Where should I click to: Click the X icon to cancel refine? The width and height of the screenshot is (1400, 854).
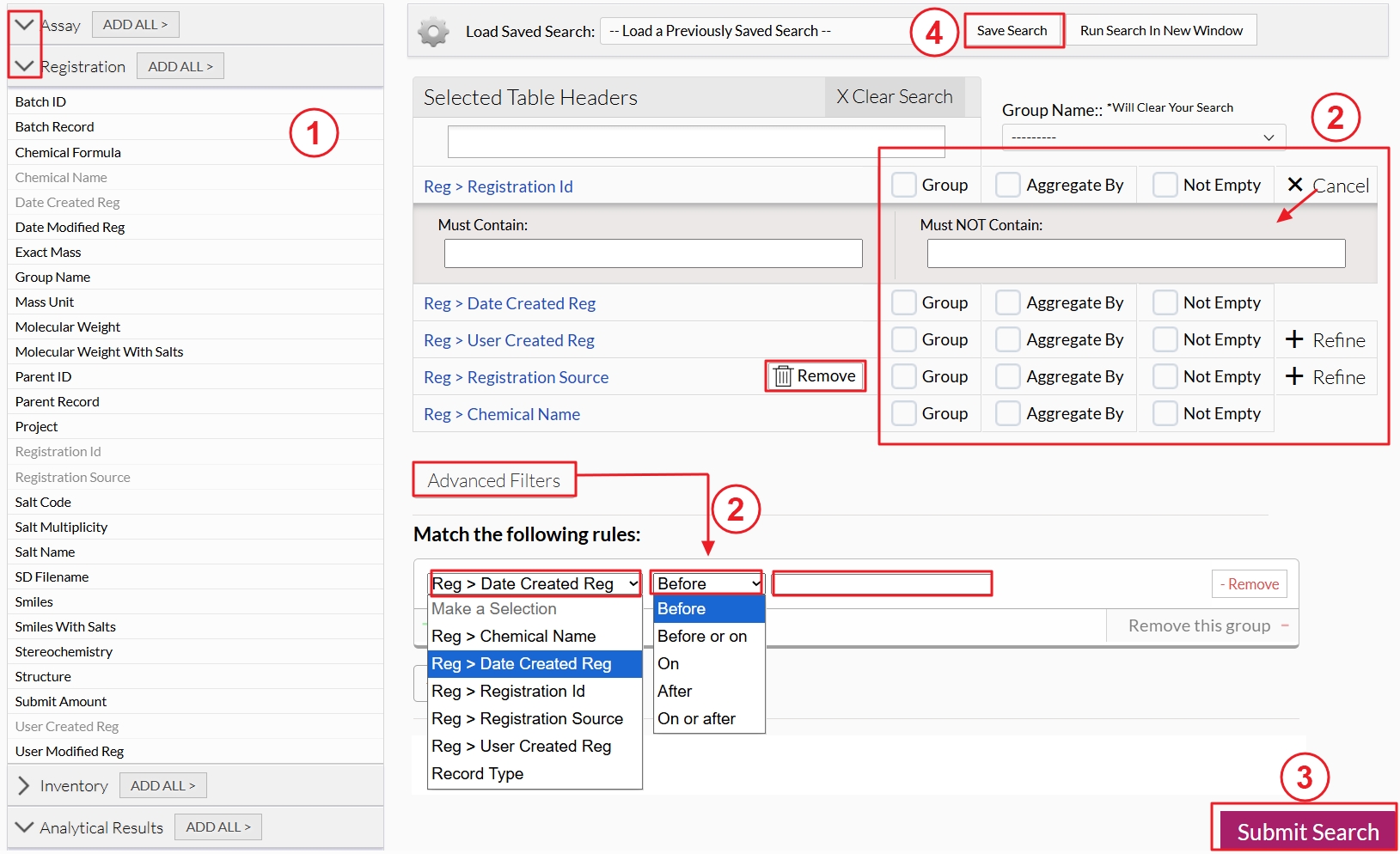click(1295, 185)
